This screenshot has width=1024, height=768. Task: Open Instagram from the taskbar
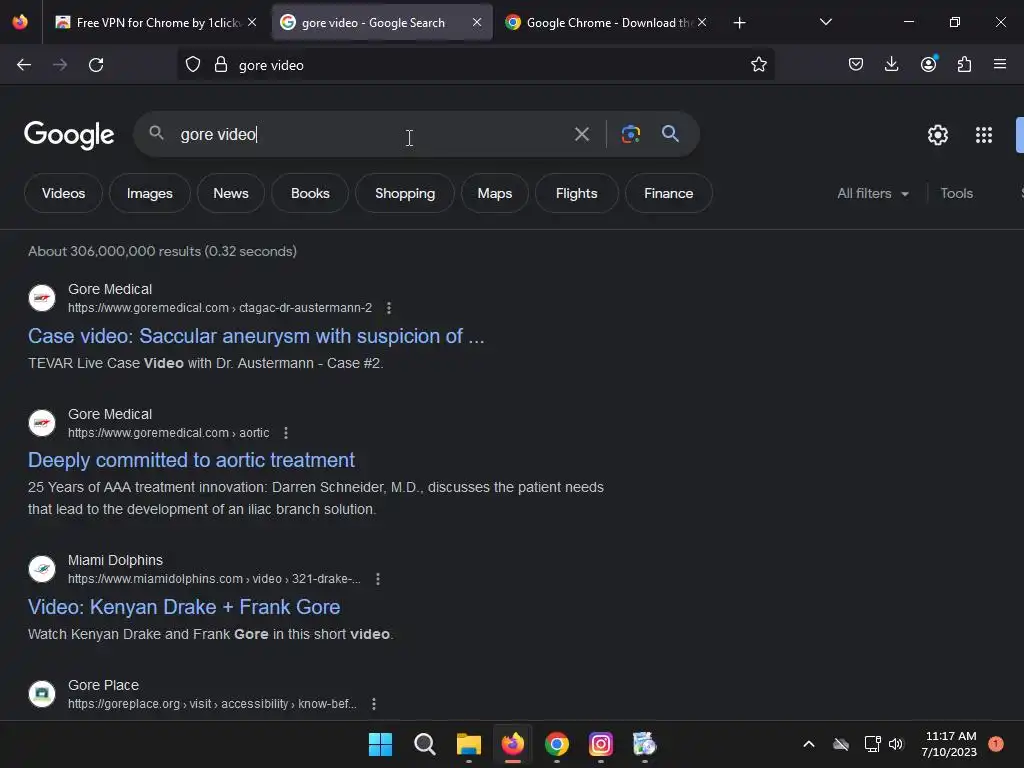pos(600,744)
